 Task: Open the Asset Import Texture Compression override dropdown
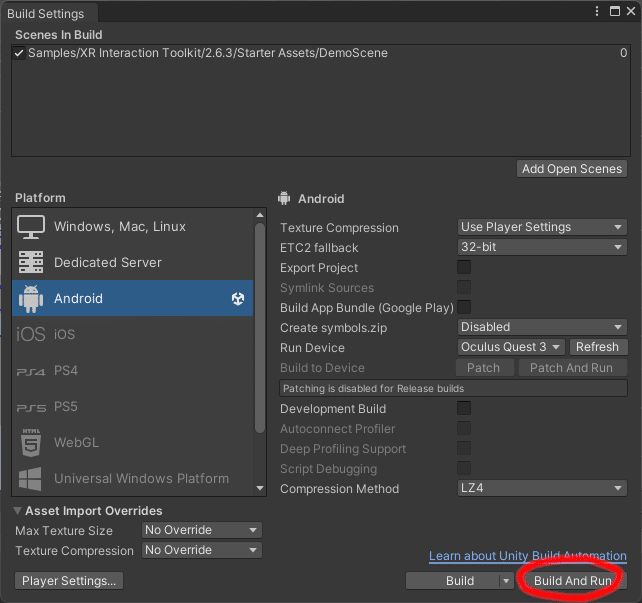click(202, 550)
